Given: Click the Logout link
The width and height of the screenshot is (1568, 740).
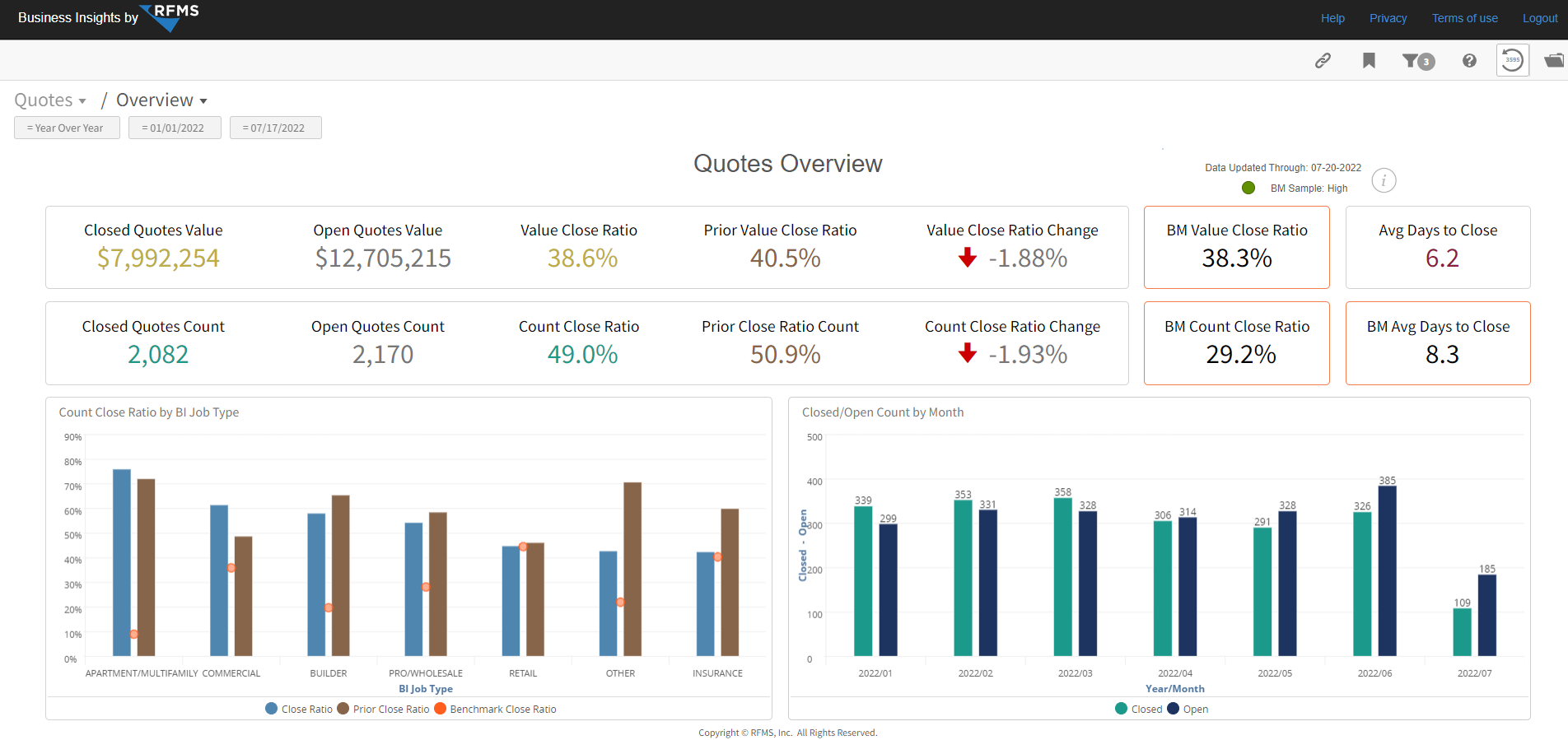Looking at the screenshot, I should [x=1539, y=18].
